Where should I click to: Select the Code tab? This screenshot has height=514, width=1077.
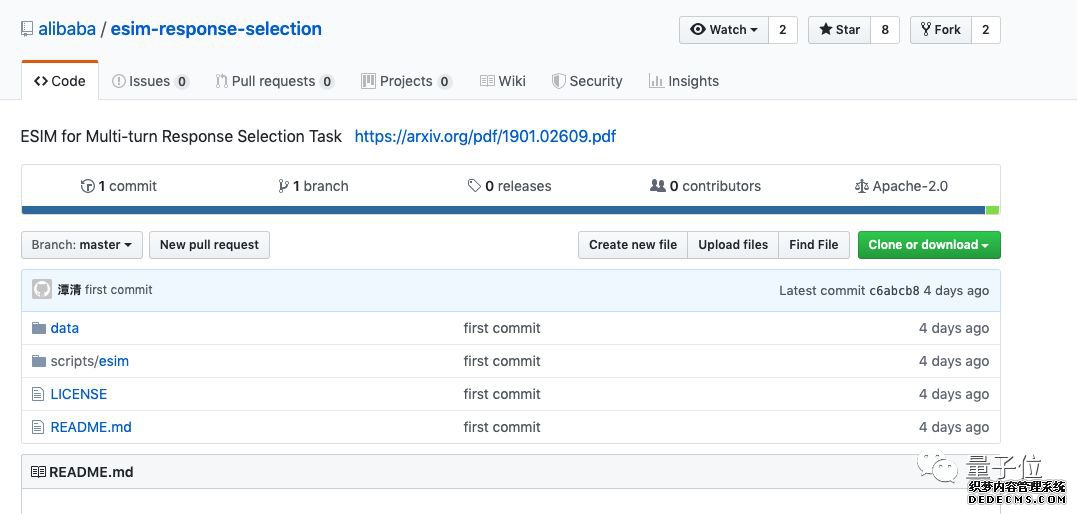click(60, 81)
